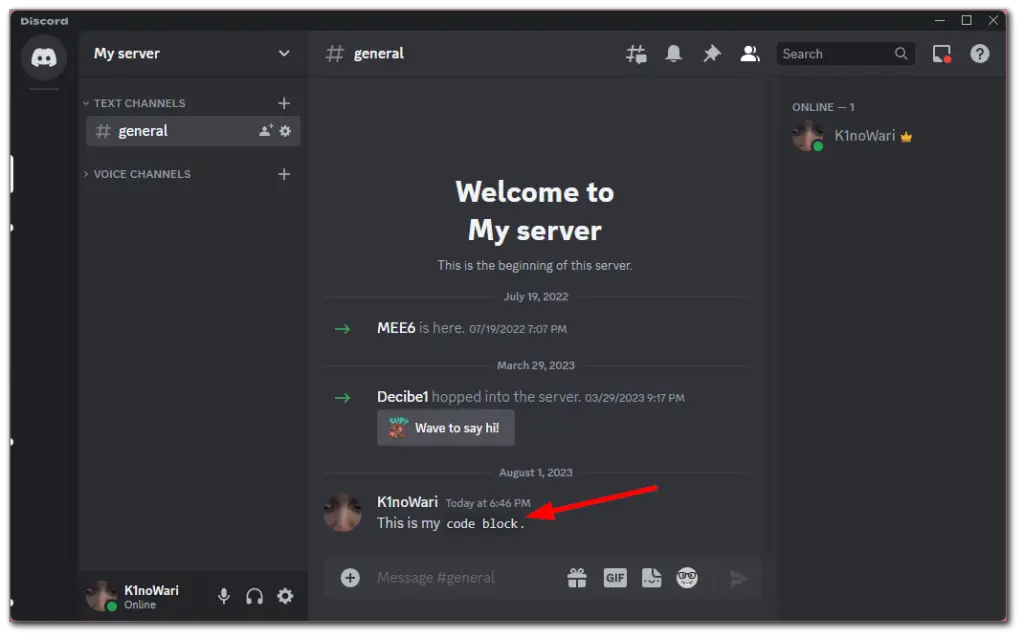Toggle the member list visibility
1024x639 pixels.
749,53
